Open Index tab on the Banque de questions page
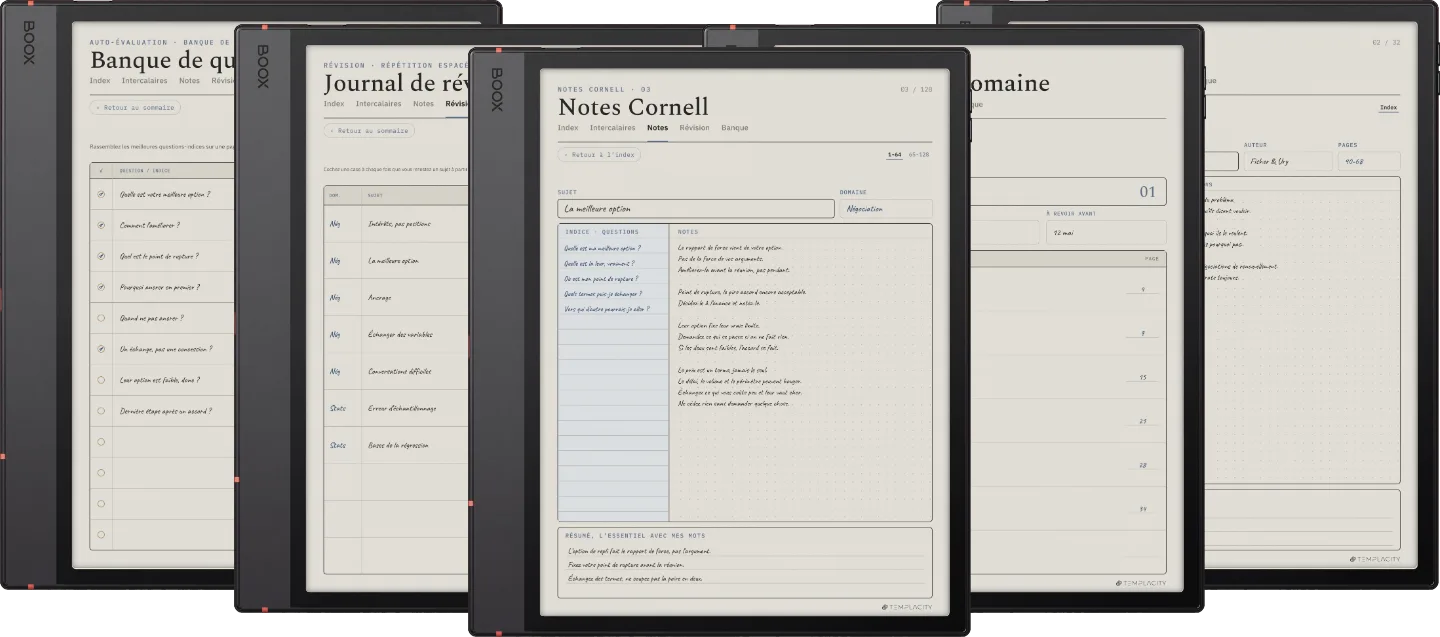The height and width of the screenshot is (637, 1440). [100, 81]
